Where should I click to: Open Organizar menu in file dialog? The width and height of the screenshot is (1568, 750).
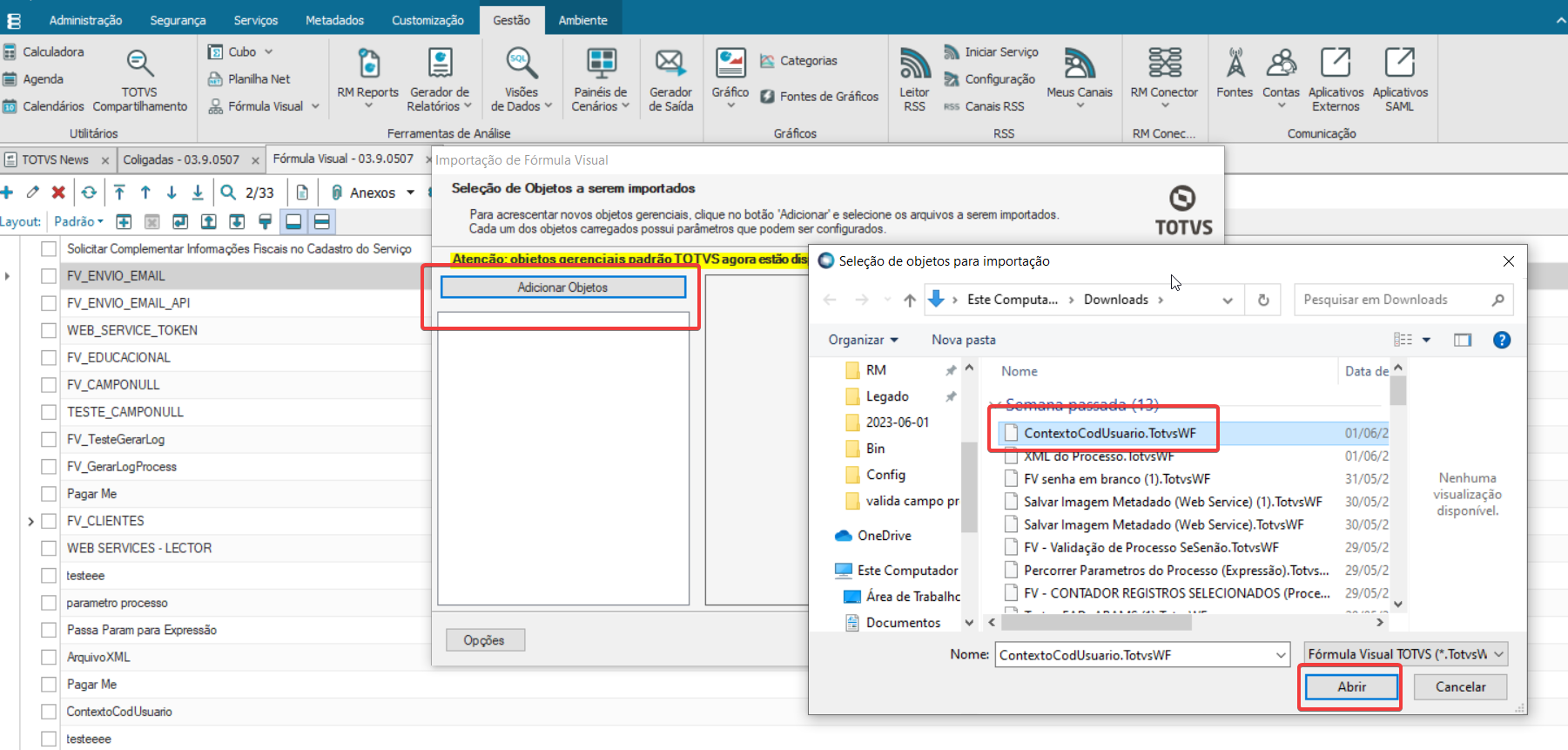pos(863,340)
